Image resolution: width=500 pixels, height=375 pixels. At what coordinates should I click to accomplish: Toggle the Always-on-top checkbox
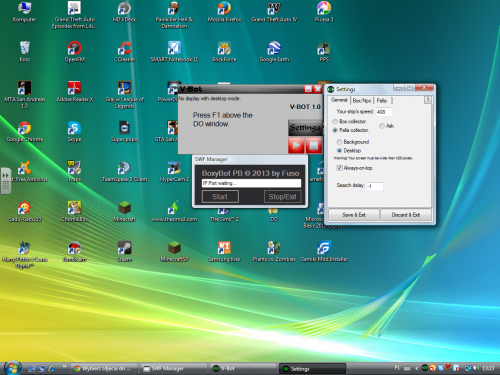(x=339, y=168)
